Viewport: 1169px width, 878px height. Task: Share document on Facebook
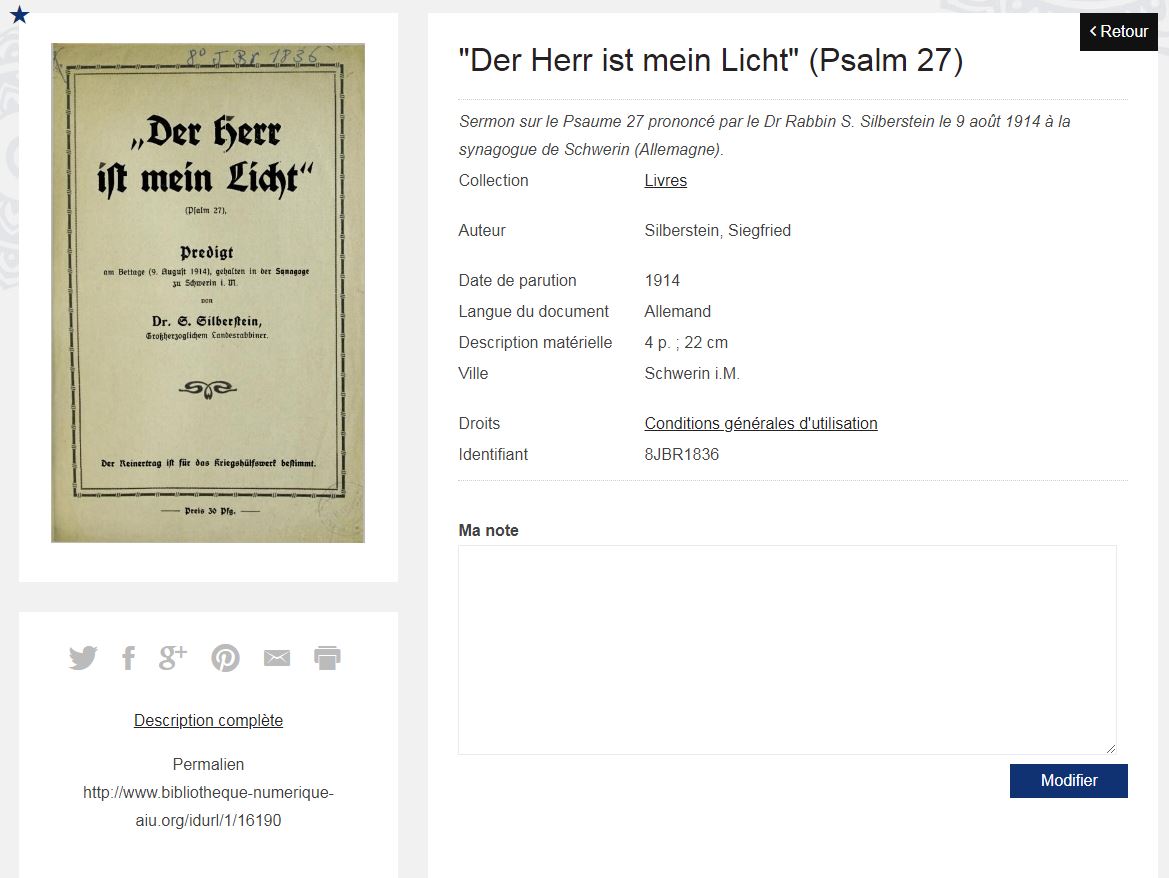click(128, 658)
